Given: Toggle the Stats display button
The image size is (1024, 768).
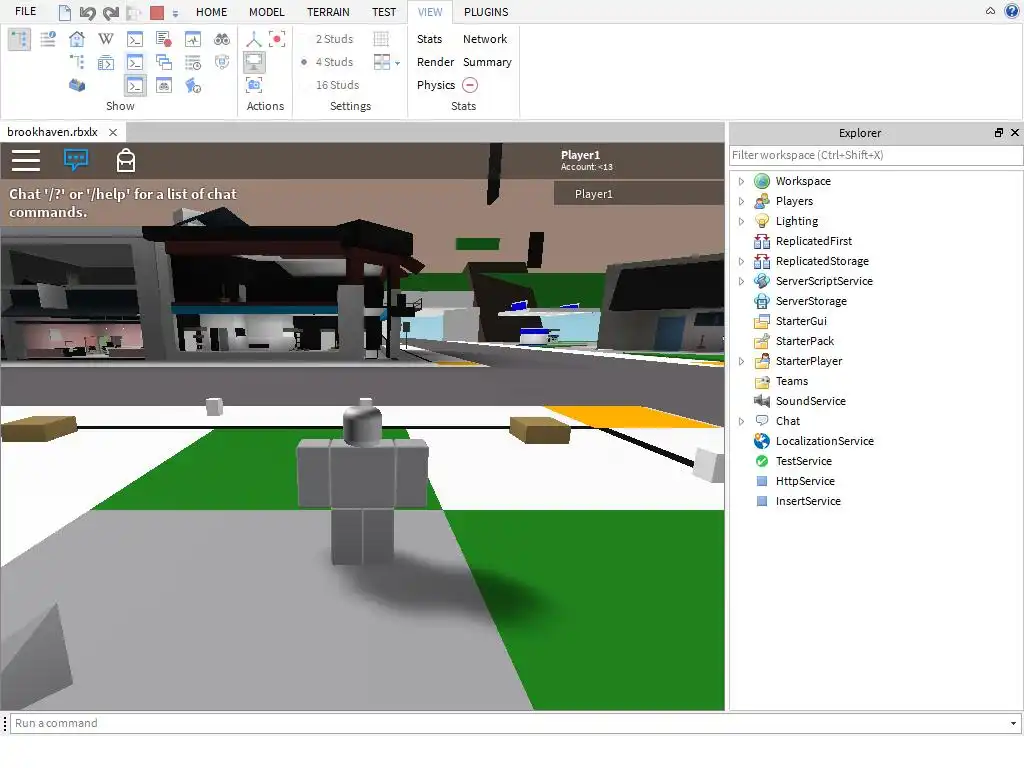Looking at the screenshot, I should point(430,39).
